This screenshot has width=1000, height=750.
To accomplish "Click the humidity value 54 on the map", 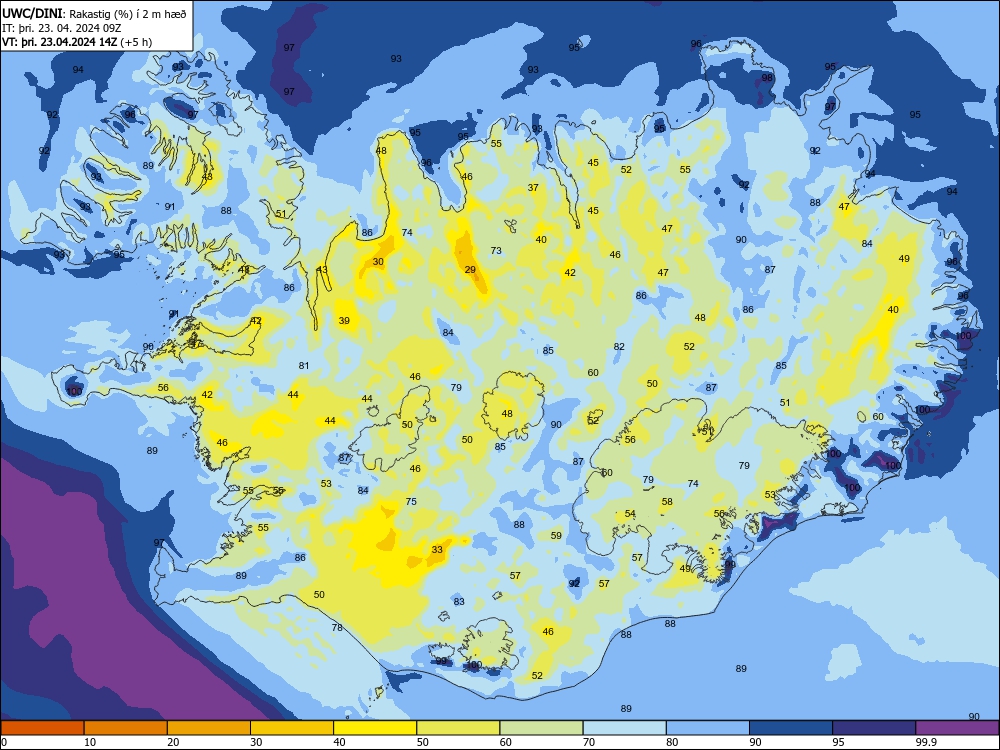I will 630,514.
